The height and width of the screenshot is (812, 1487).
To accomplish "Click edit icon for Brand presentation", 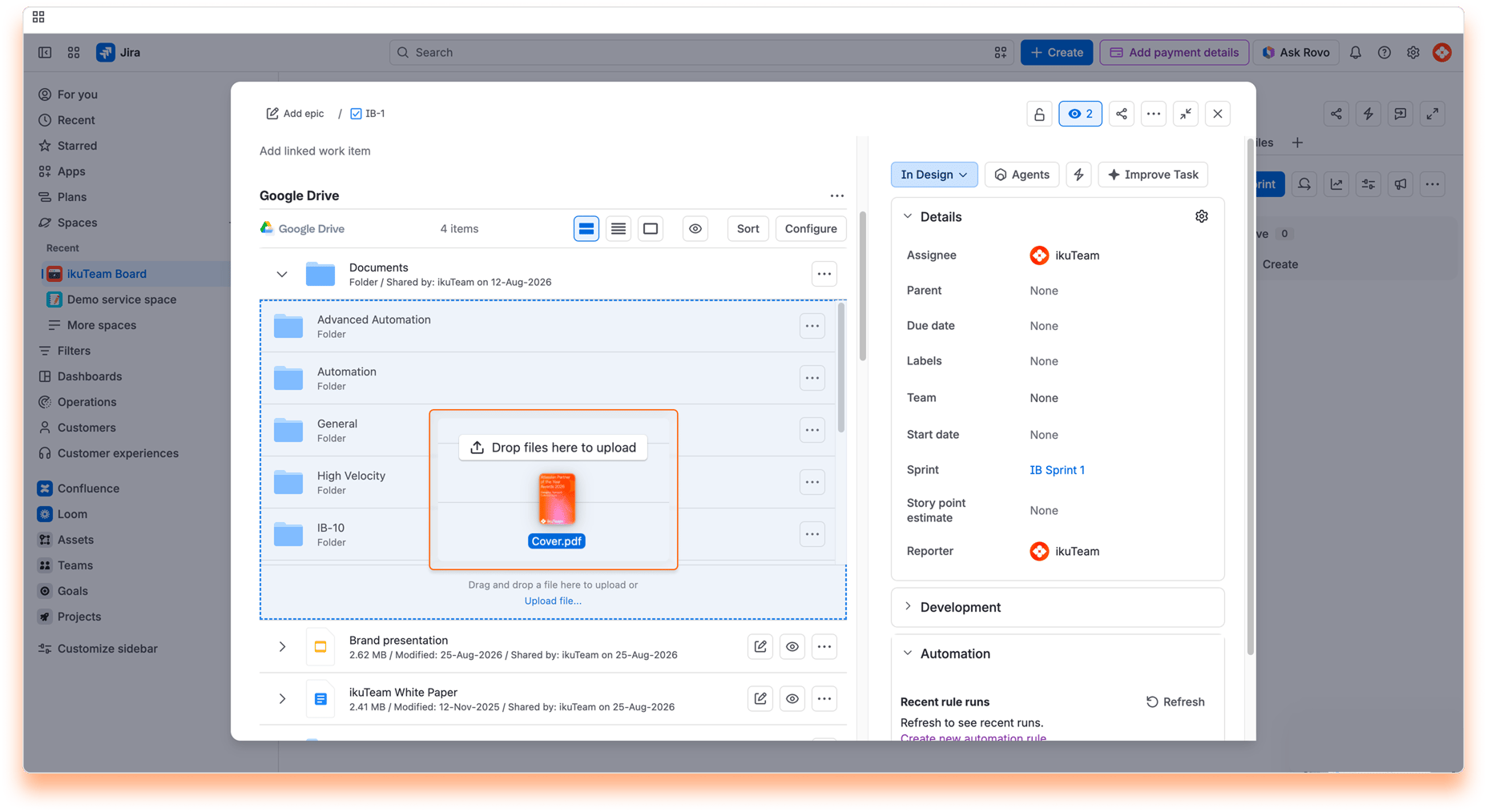I will (x=760, y=647).
